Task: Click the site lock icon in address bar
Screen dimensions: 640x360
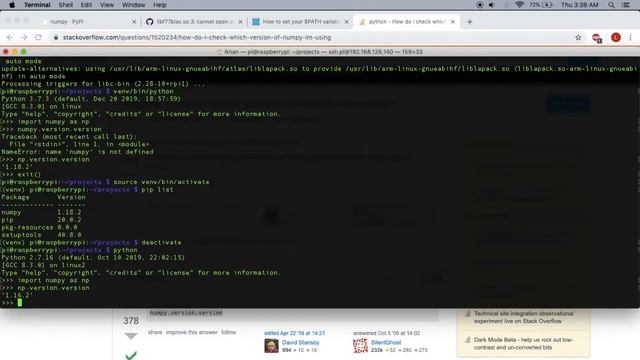Action: (x=56, y=37)
